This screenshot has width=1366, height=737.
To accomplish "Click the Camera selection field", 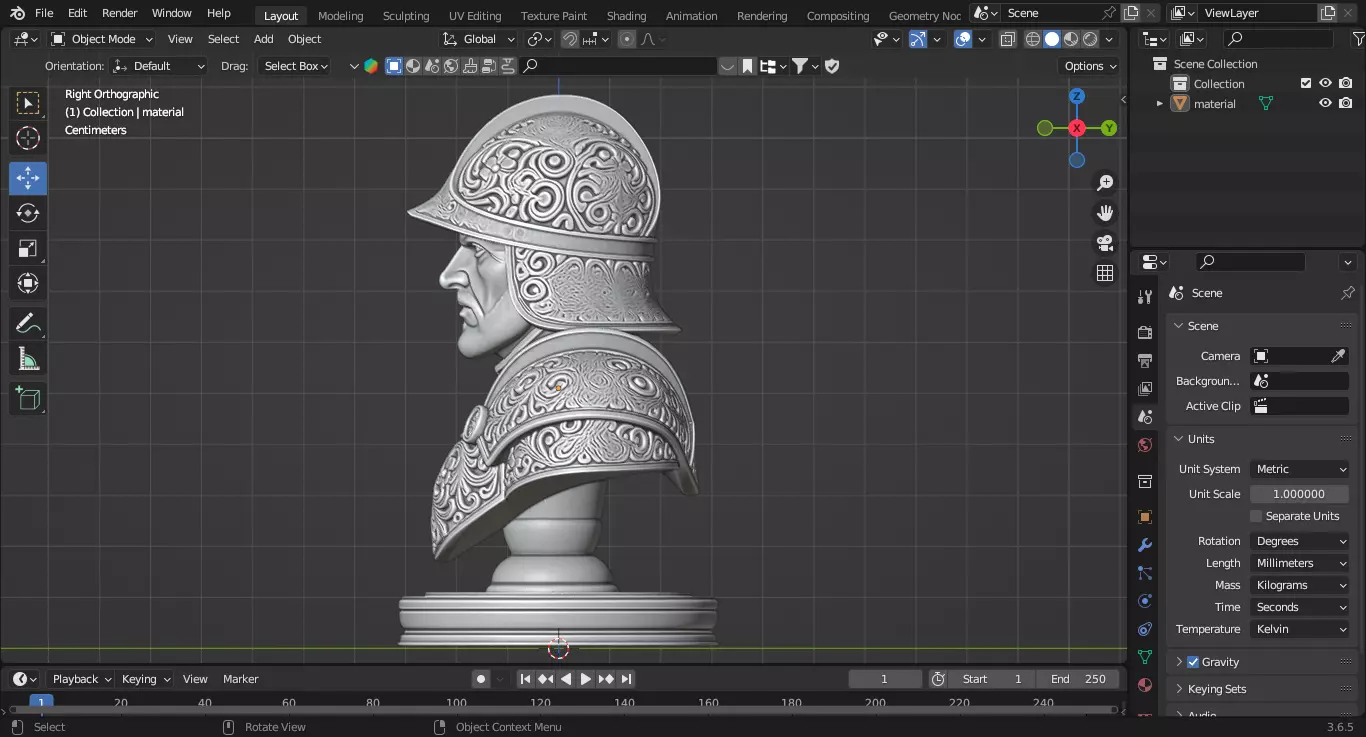I will 1300,356.
